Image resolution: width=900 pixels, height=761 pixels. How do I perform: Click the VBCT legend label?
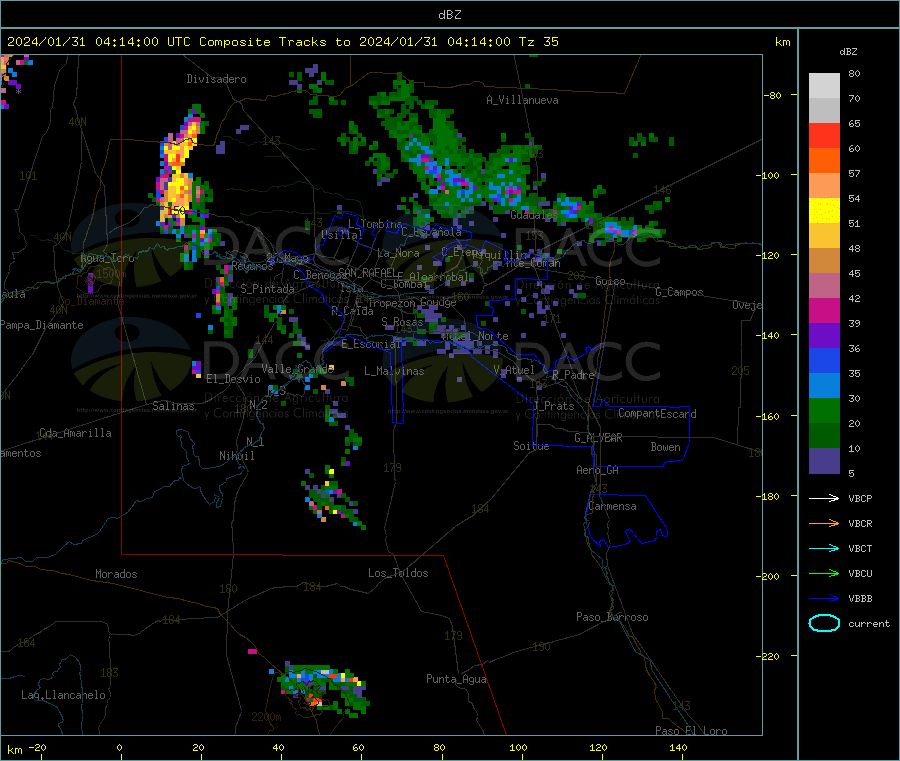tap(860, 549)
